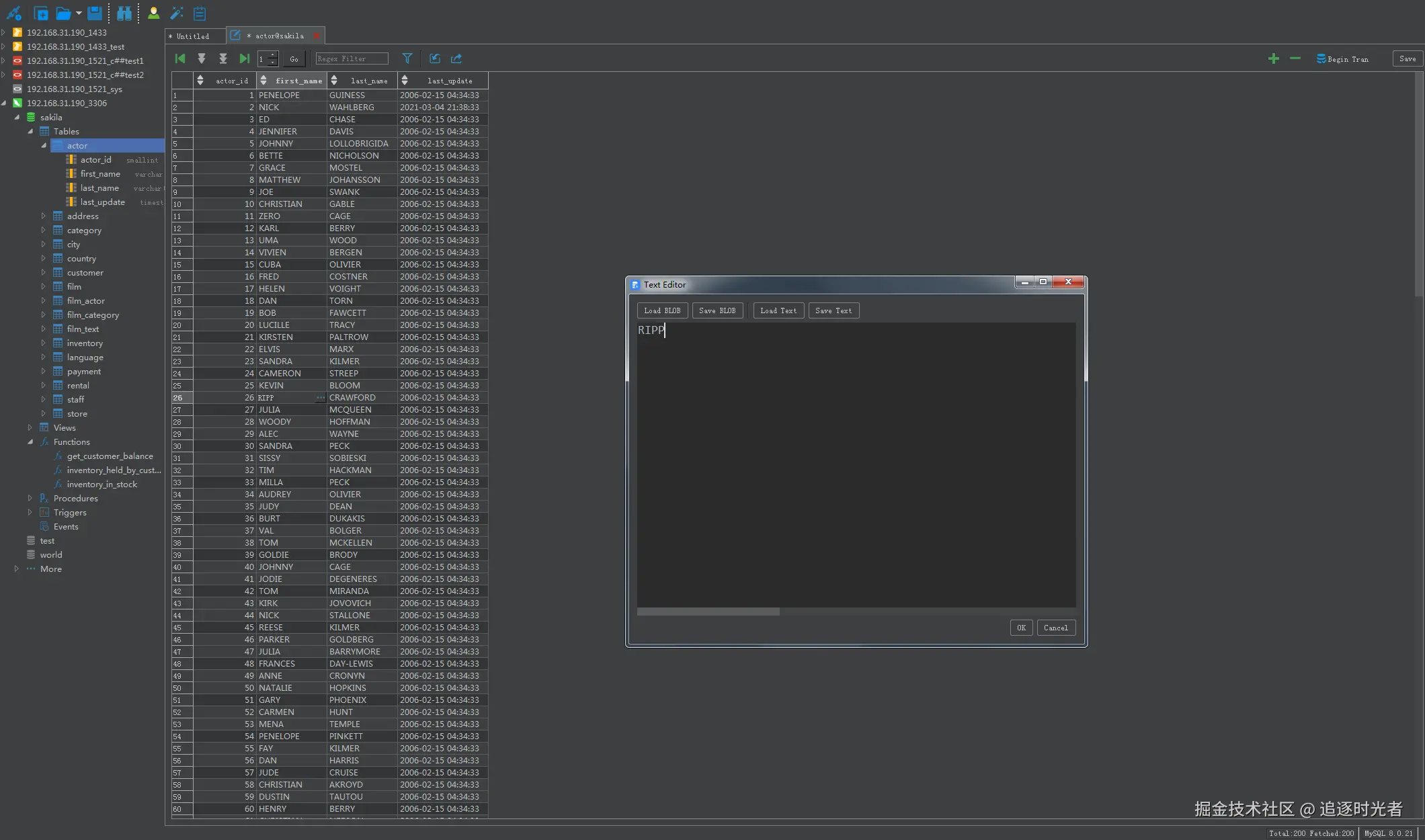The width and height of the screenshot is (1425, 840).
Task: Click the save disk toolbar icon
Action: coord(95,13)
